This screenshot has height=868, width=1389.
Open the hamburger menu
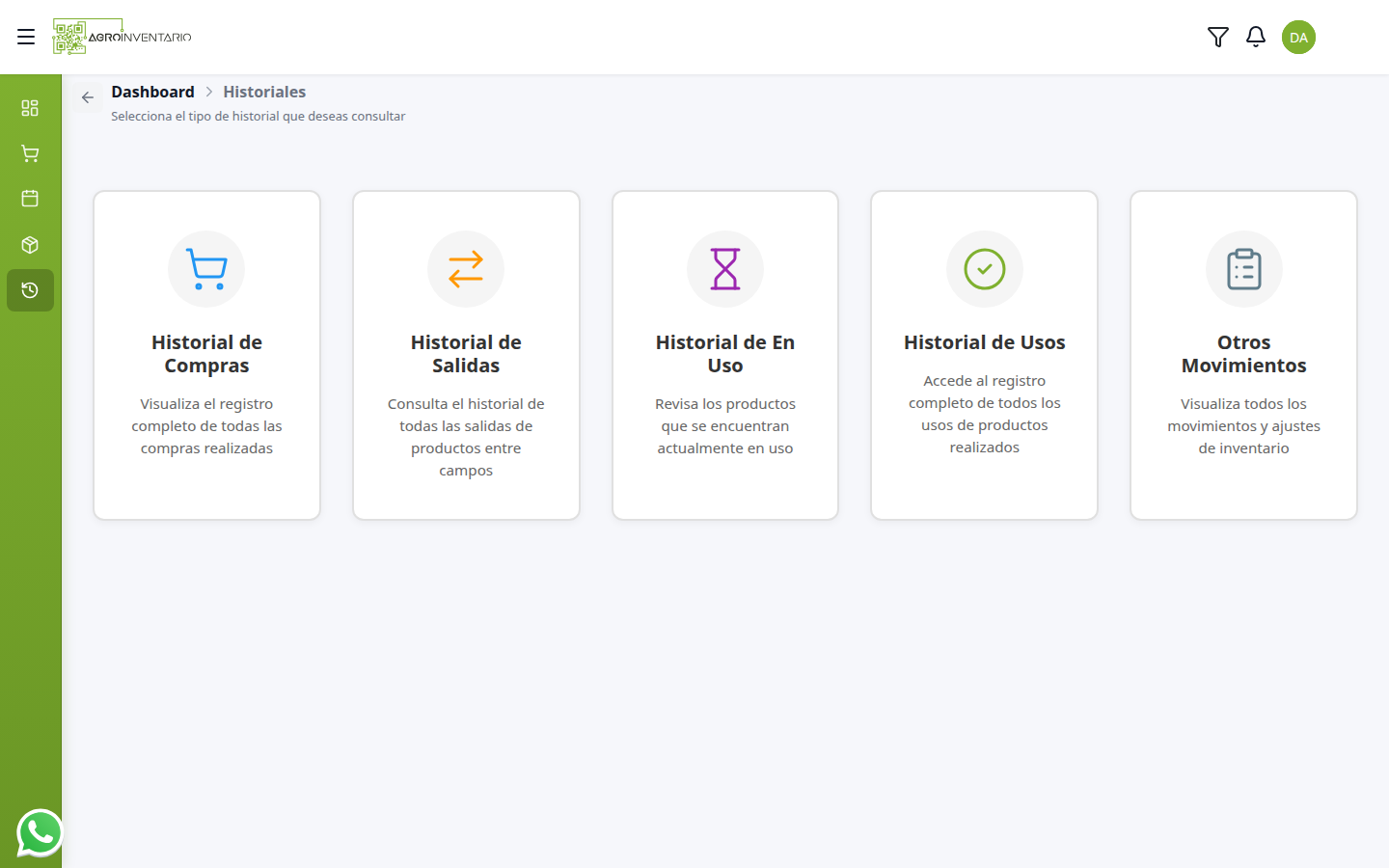(x=26, y=37)
